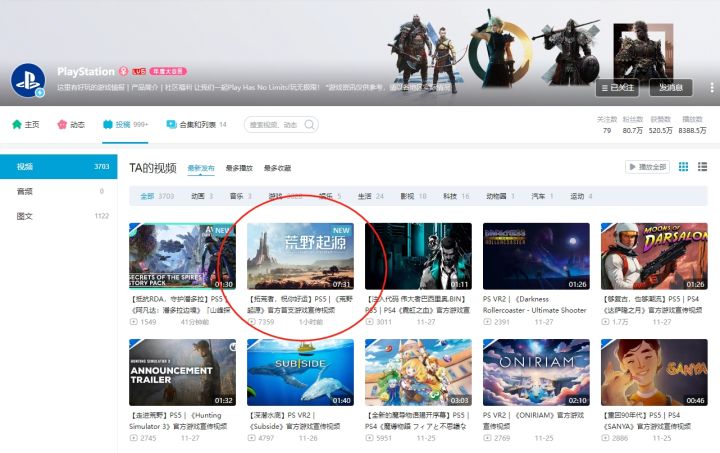Open the 《SANYA》 title link
The height and width of the screenshot is (453, 720).
646,420
